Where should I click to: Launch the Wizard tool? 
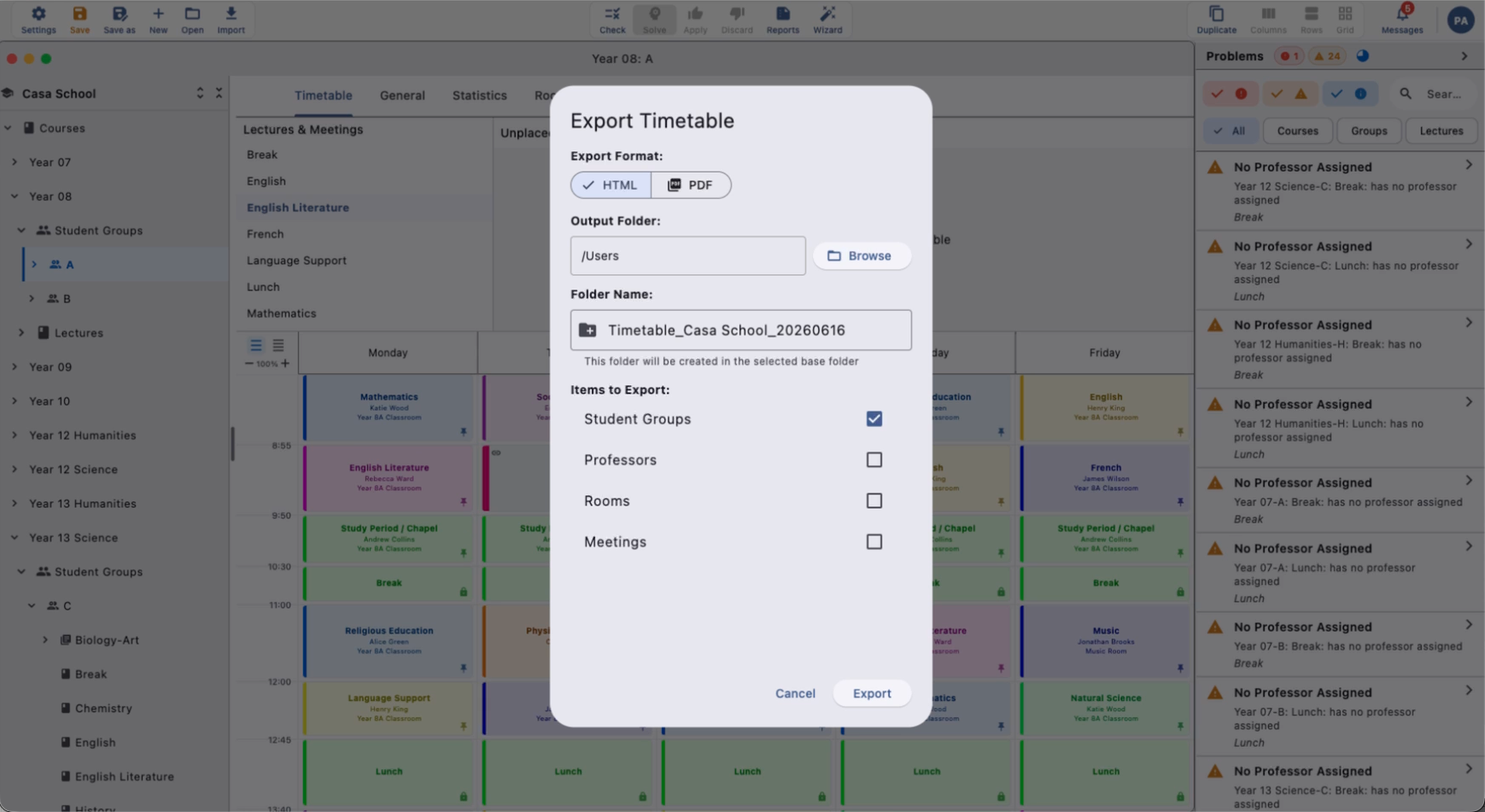tap(827, 20)
